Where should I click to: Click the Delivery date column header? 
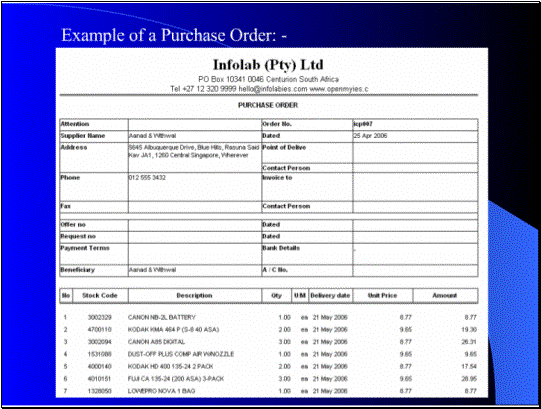point(331,296)
